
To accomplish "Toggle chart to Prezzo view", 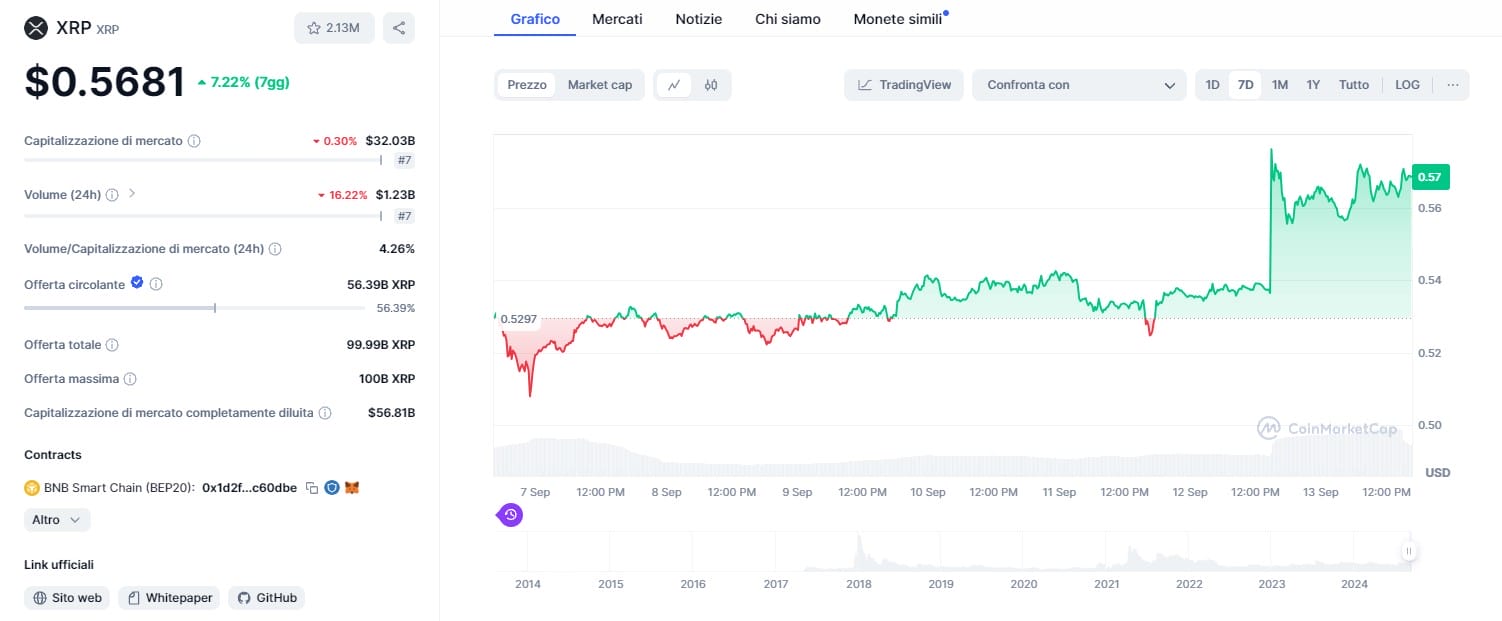I will (527, 85).
